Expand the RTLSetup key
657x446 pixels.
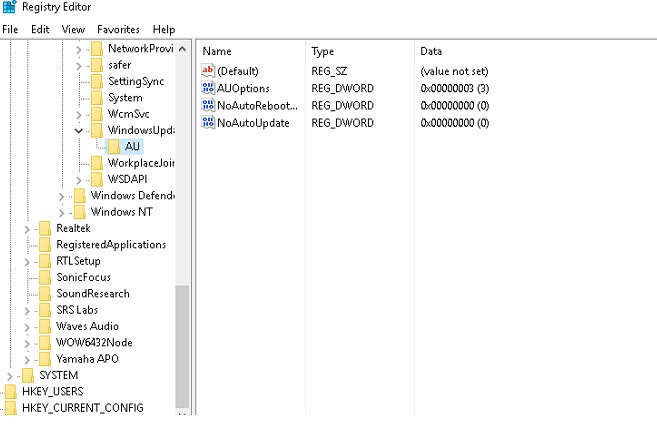click(x=27, y=262)
